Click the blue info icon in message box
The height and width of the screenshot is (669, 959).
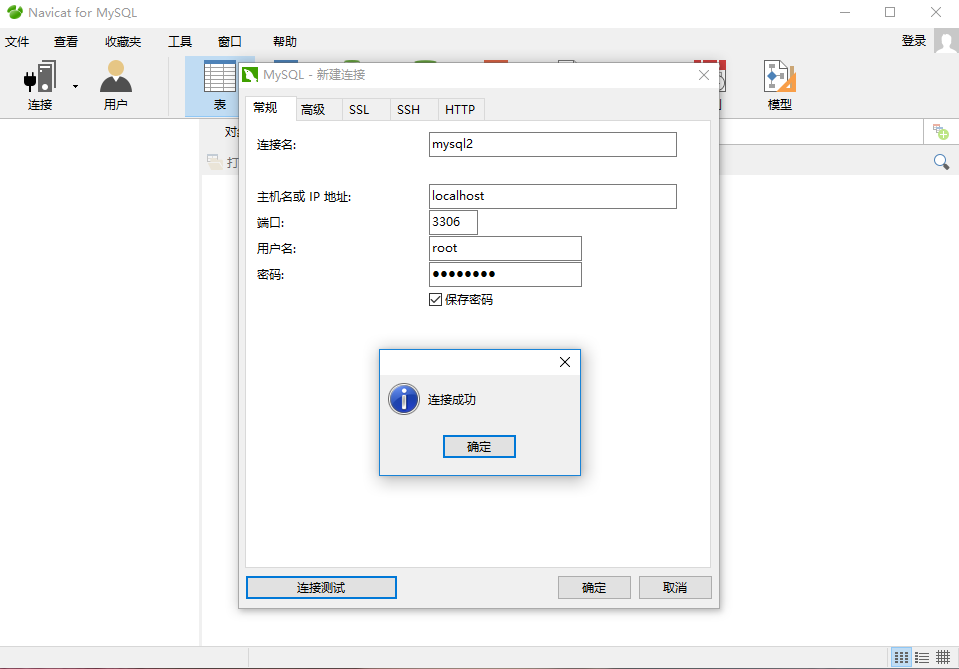(x=404, y=399)
